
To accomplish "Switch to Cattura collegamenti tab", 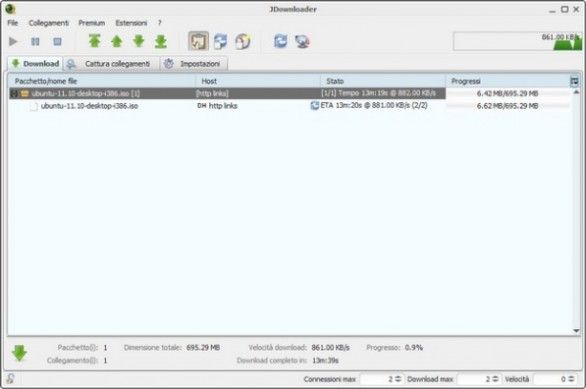I will tap(111, 64).
